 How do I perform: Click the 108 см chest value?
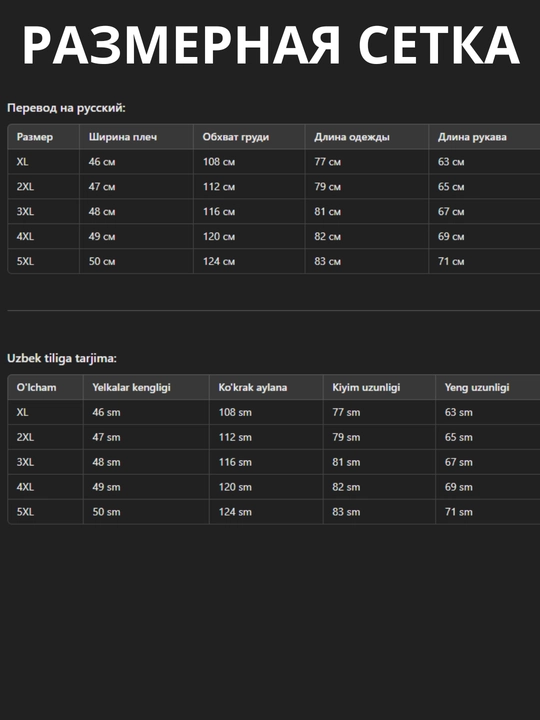click(x=219, y=162)
